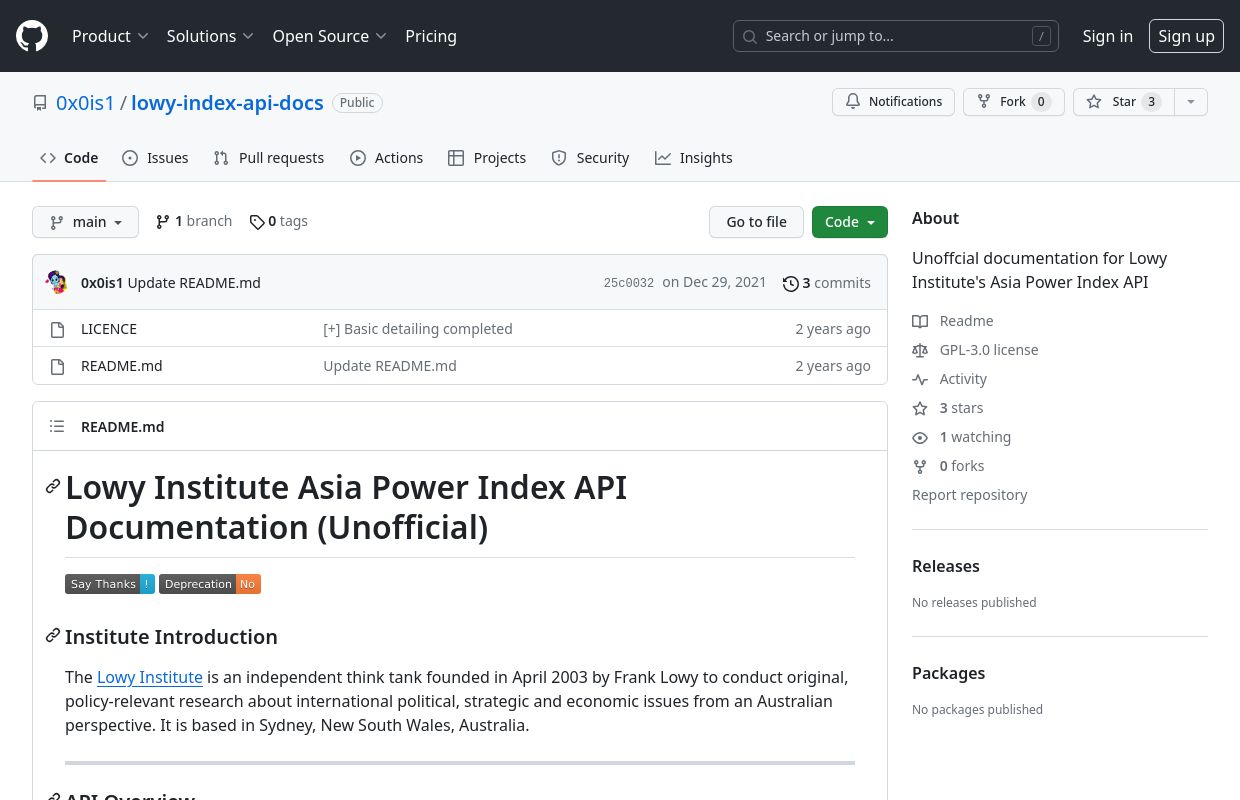Viewport: 1240px width, 800px height.
Task: Click the README.md file icon in file list
Action: pos(57,366)
